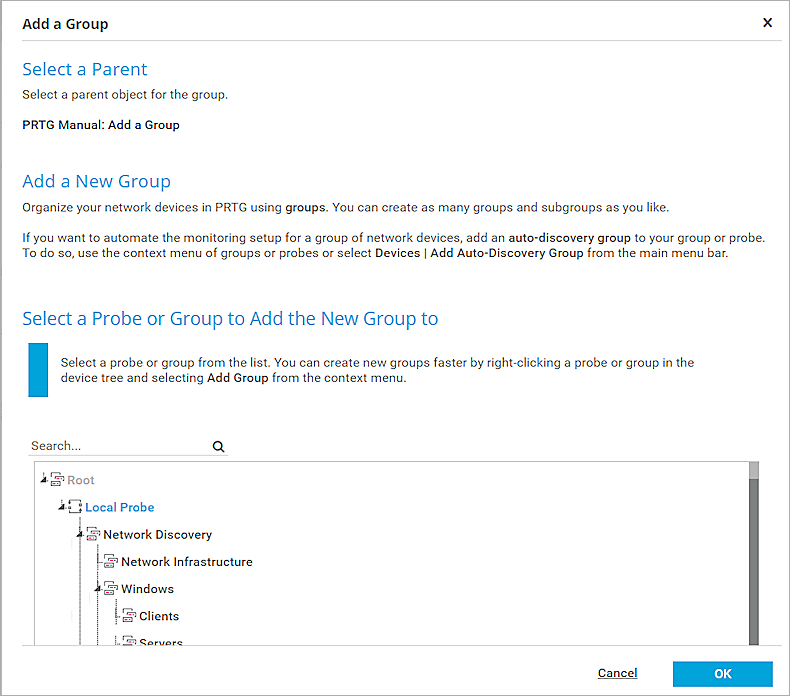Open the PRTG Manual: Add a Group link

tap(101, 125)
